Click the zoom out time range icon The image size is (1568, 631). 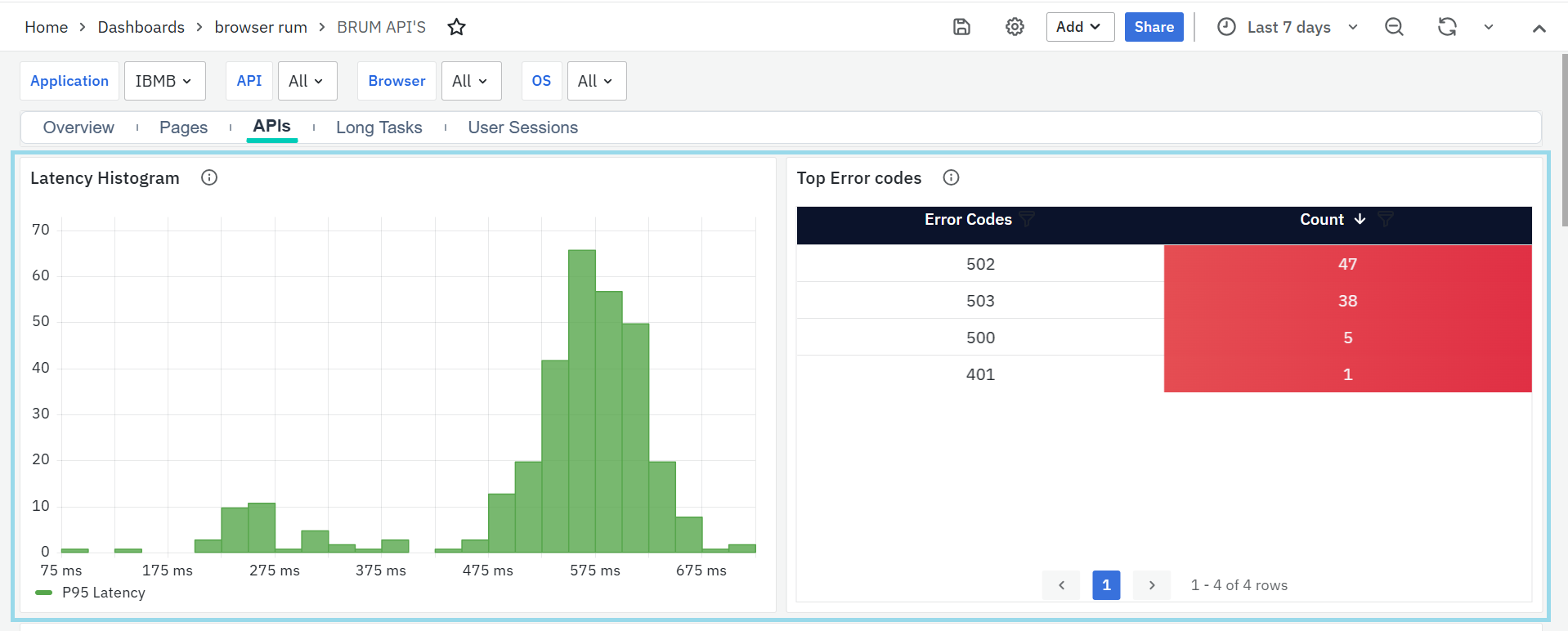pos(1394,27)
